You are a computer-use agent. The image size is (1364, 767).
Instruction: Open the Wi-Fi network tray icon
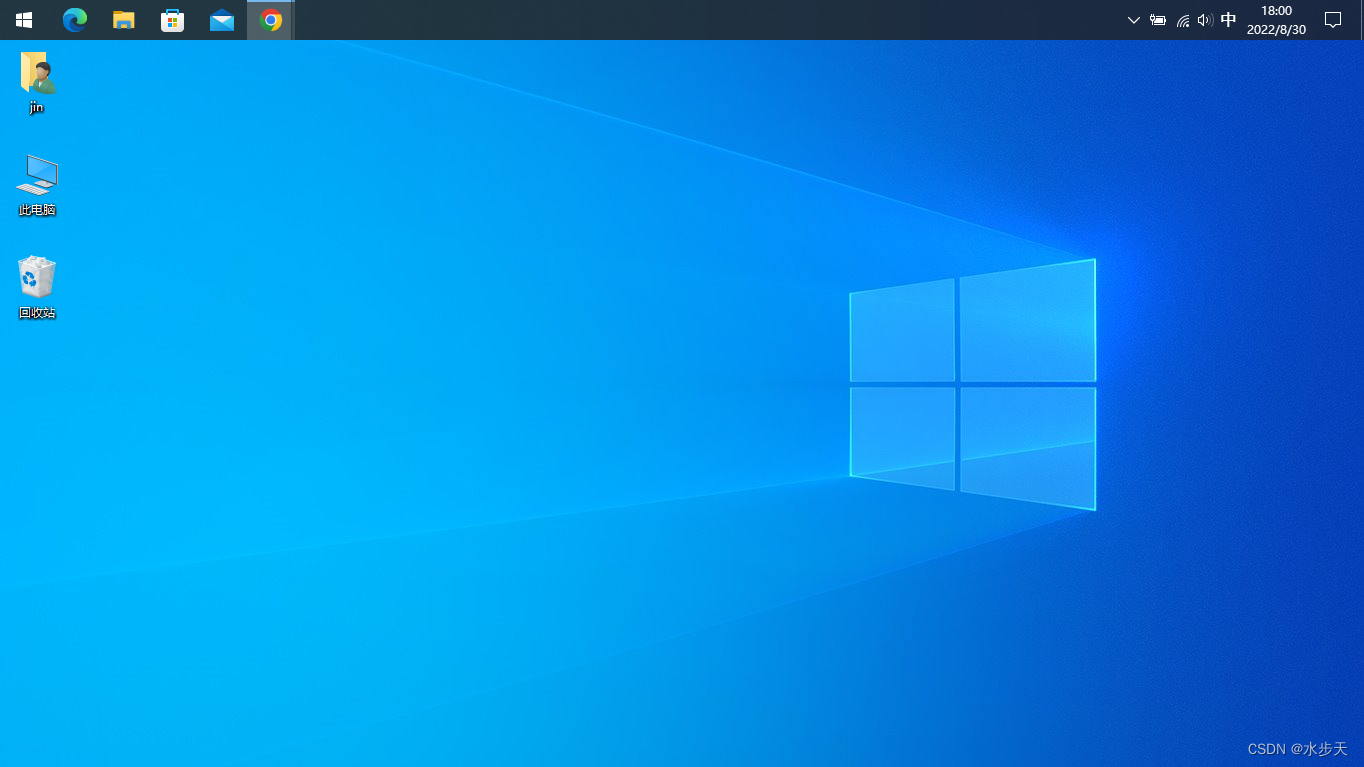coord(1182,20)
